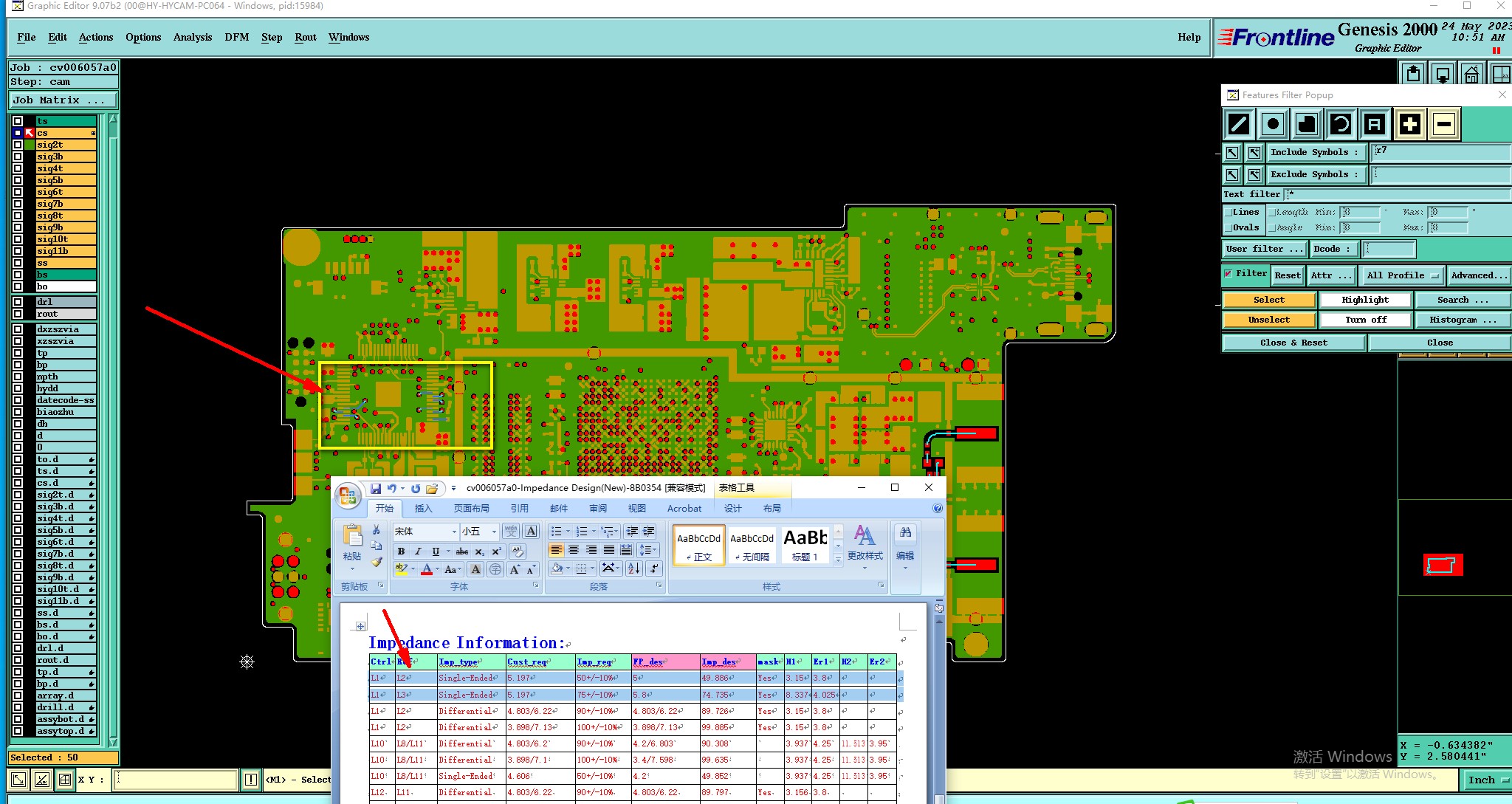Enable the Lines checkbox
The width and height of the screenshot is (1512, 804).
point(1228,212)
